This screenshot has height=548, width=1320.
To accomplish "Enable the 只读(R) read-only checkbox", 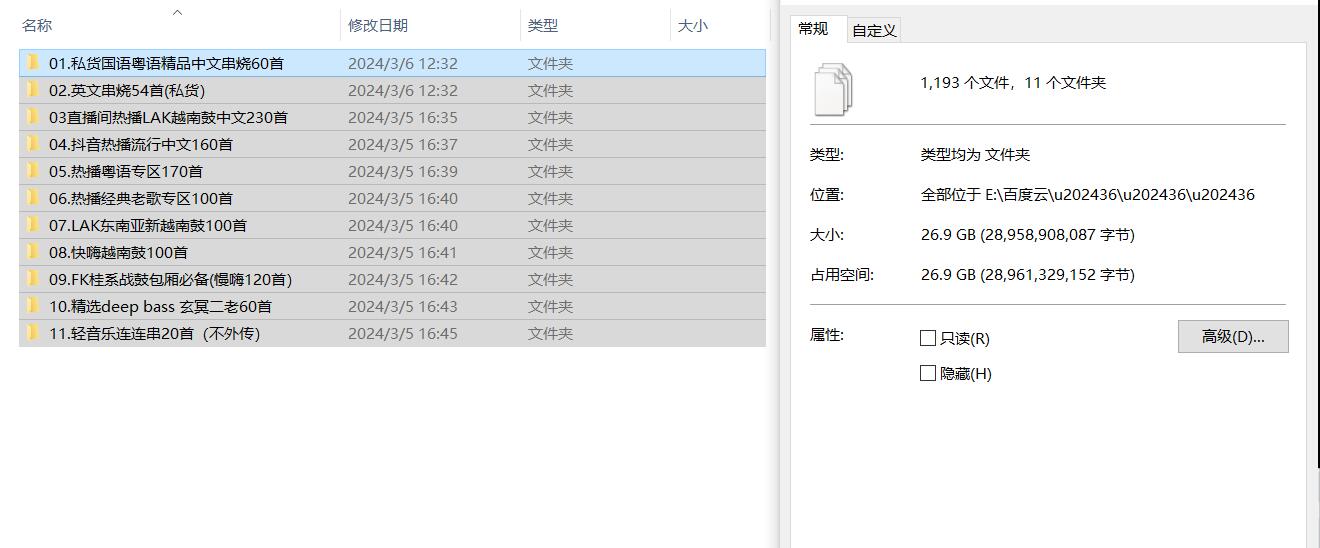I will (928, 338).
